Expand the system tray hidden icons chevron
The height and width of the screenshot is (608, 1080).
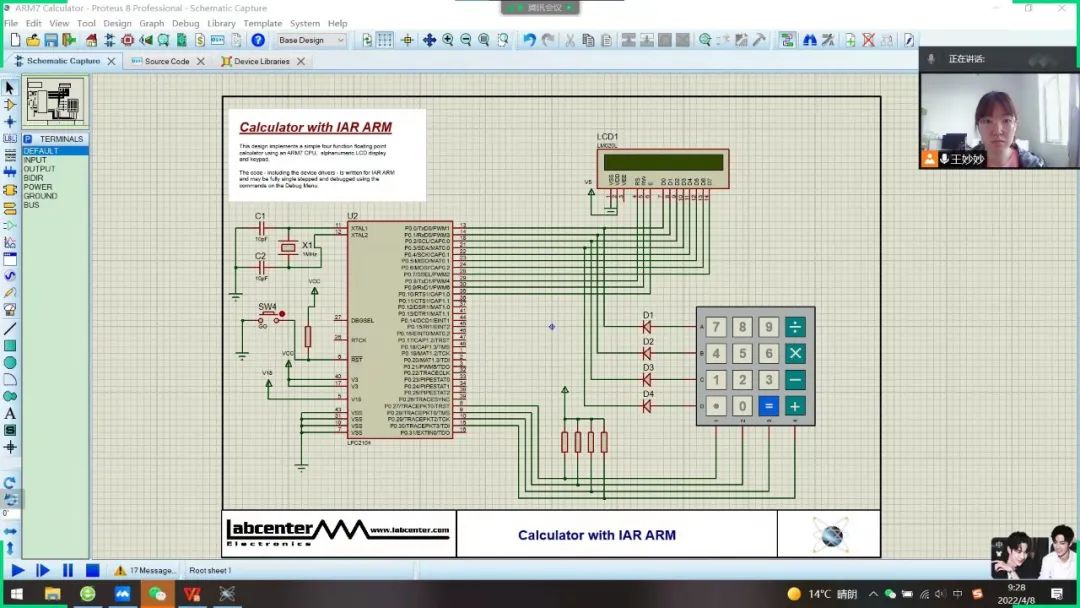873,594
